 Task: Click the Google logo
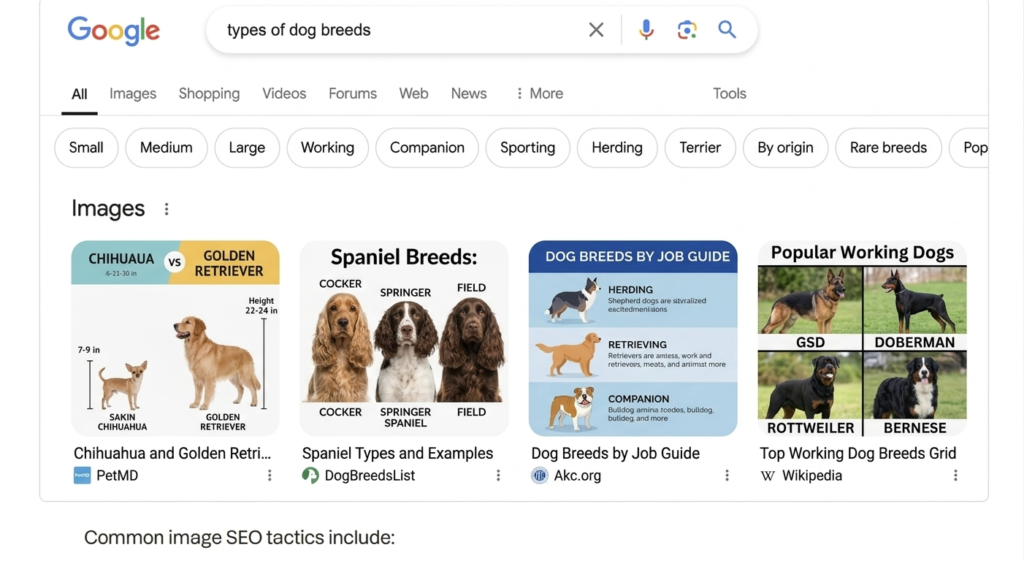coord(114,30)
